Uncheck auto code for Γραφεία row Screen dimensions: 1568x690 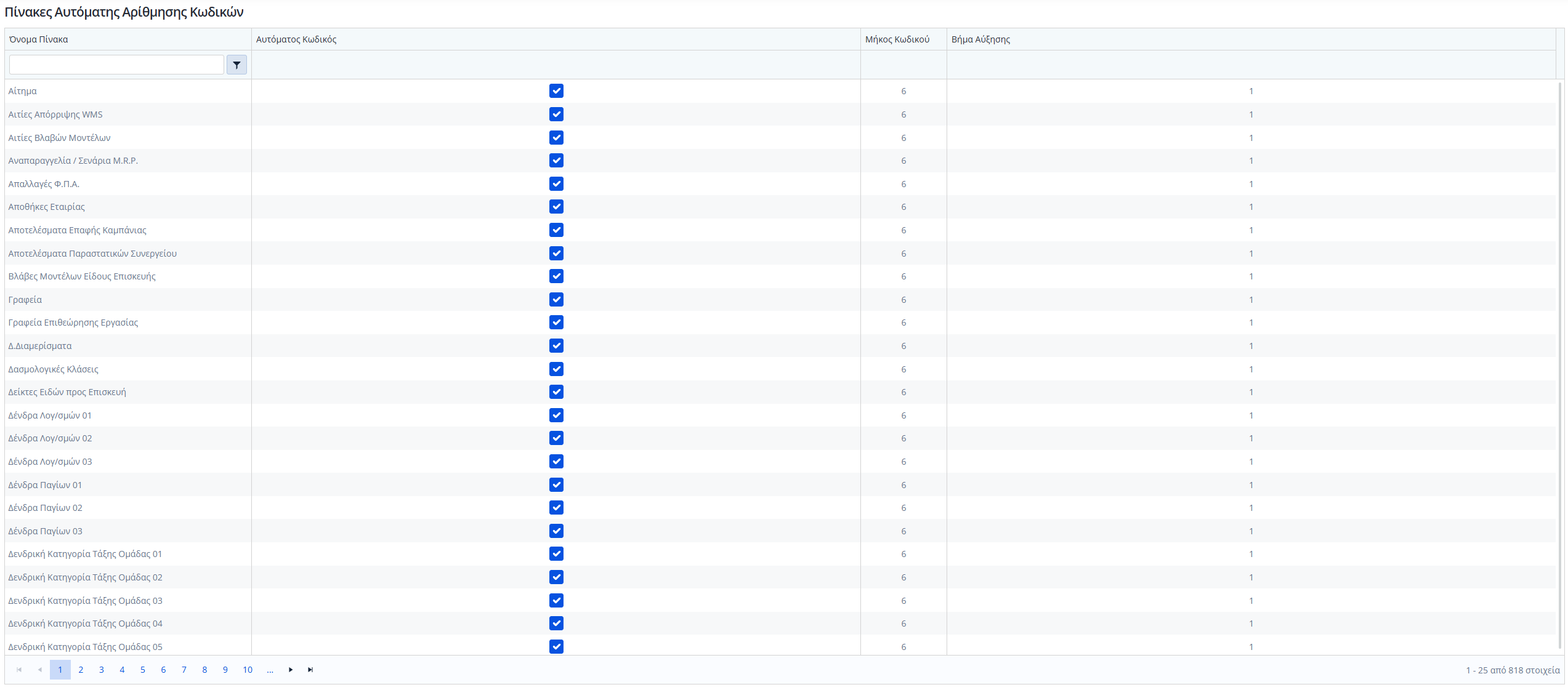tap(556, 300)
